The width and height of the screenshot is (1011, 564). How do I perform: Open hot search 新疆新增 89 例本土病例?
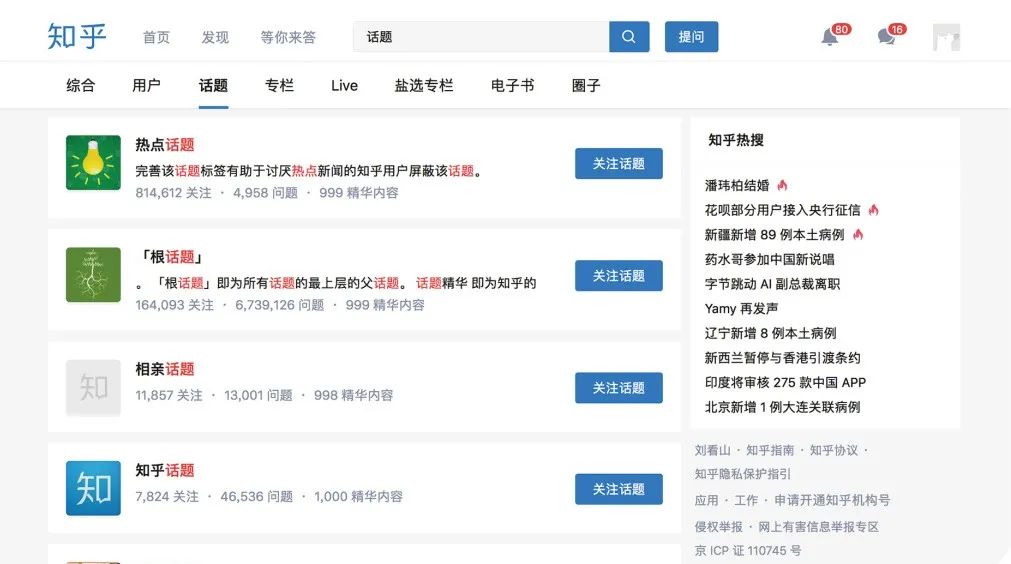[774, 235]
